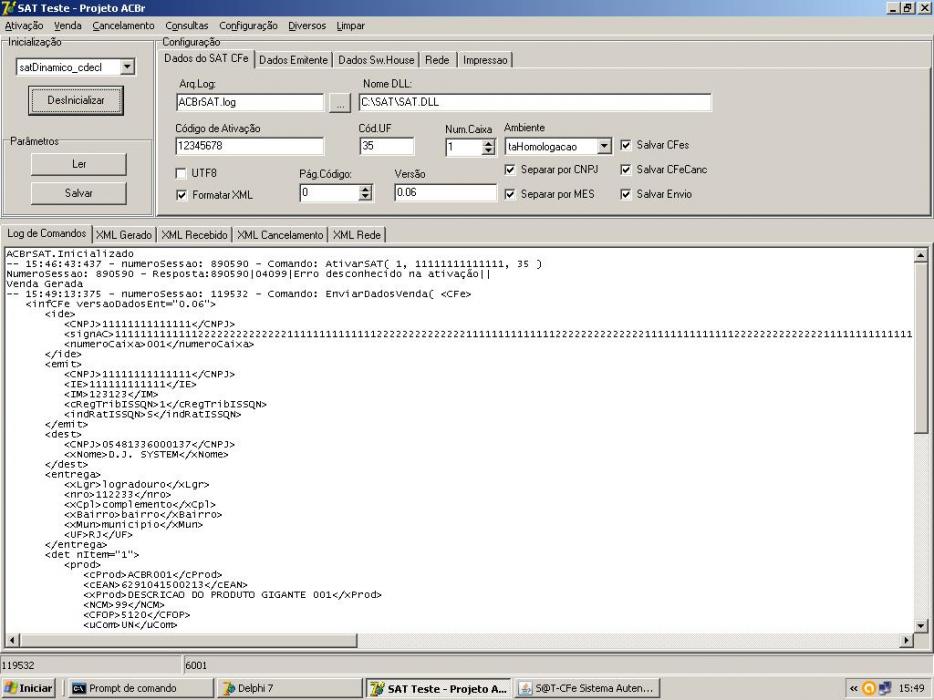934x700 pixels.
Task: Open the XML Rede tab
Action: tap(356, 235)
